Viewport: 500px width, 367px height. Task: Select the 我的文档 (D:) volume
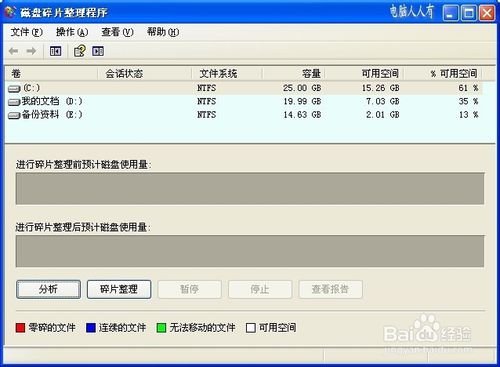coord(244,102)
